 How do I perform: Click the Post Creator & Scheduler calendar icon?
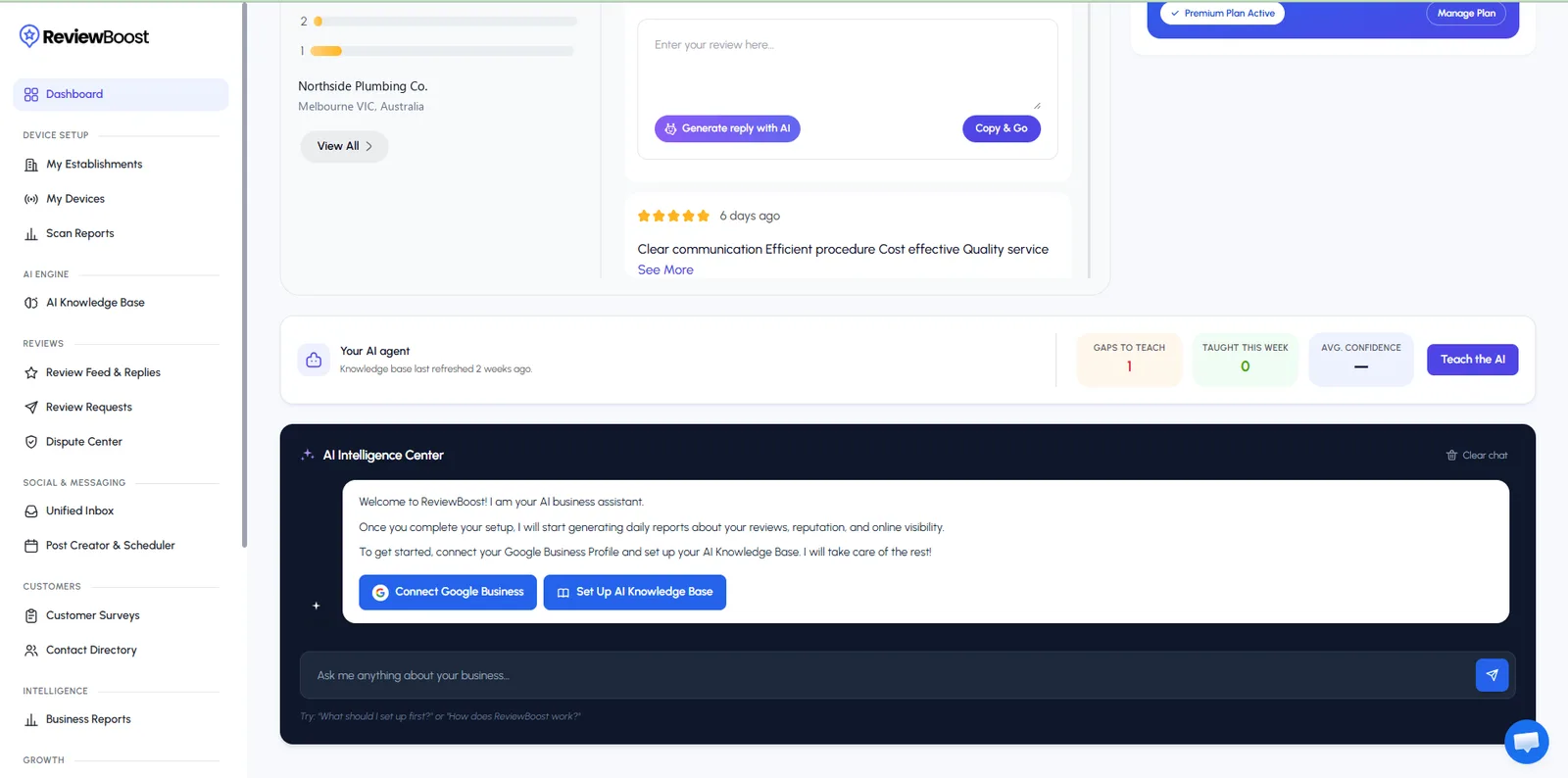click(x=31, y=546)
